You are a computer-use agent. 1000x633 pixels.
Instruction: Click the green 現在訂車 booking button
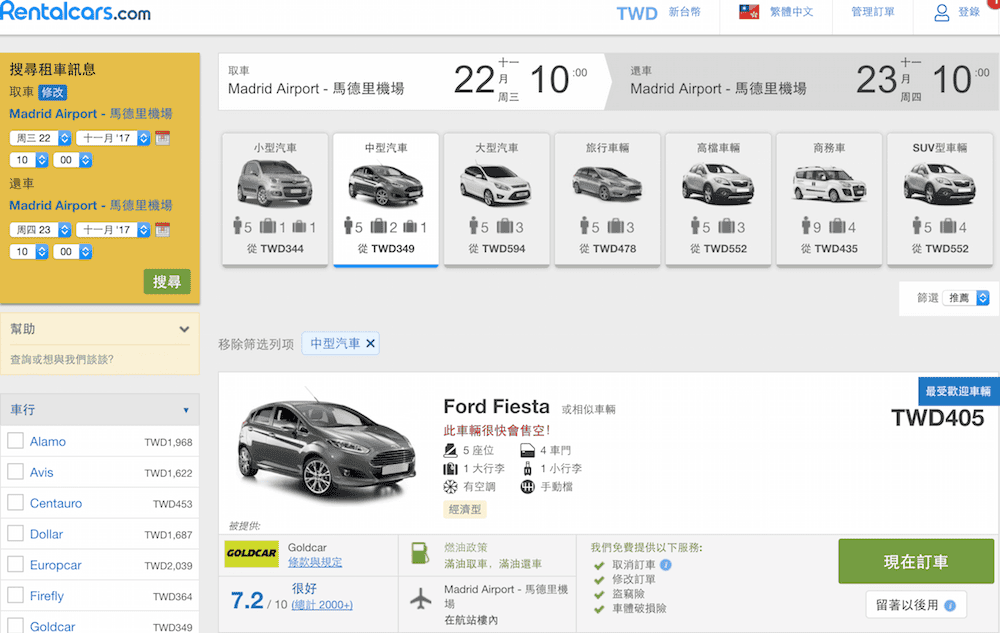point(916,561)
